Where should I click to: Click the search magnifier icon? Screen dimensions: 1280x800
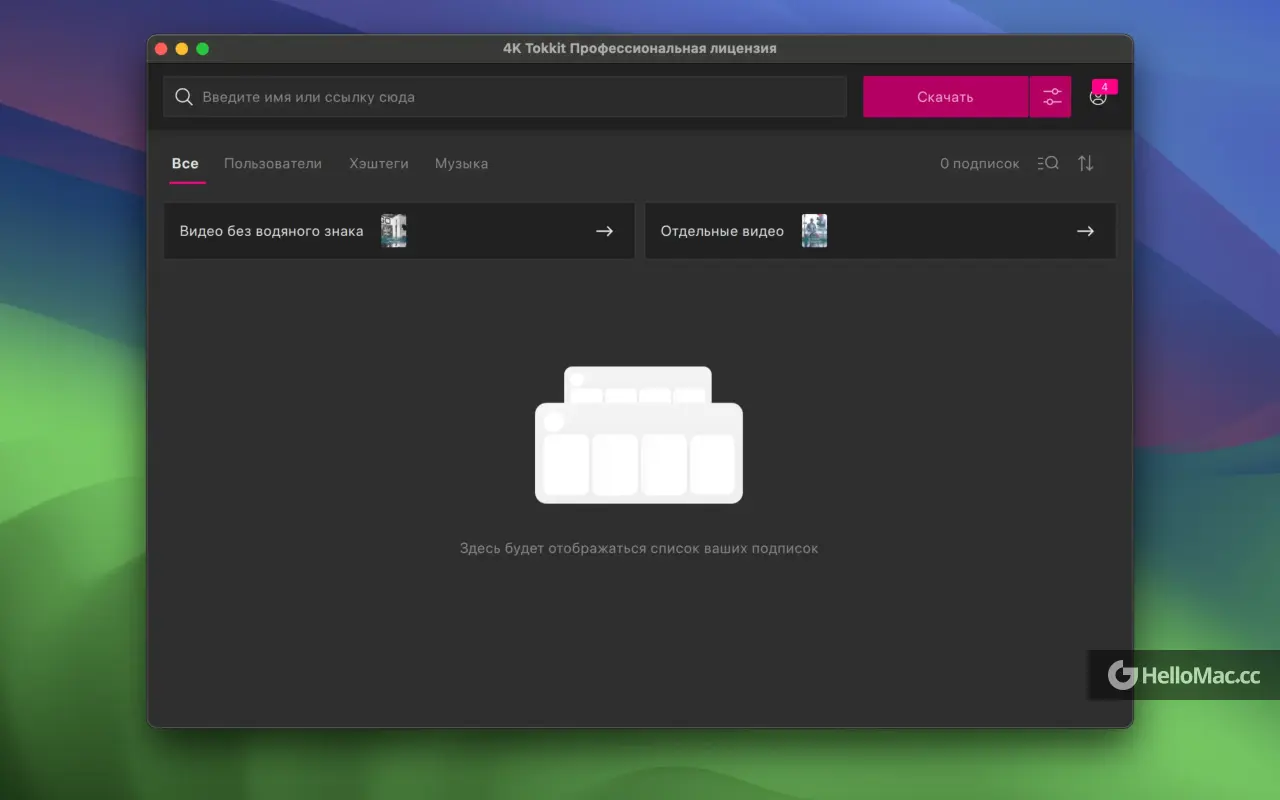pos(183,97)
